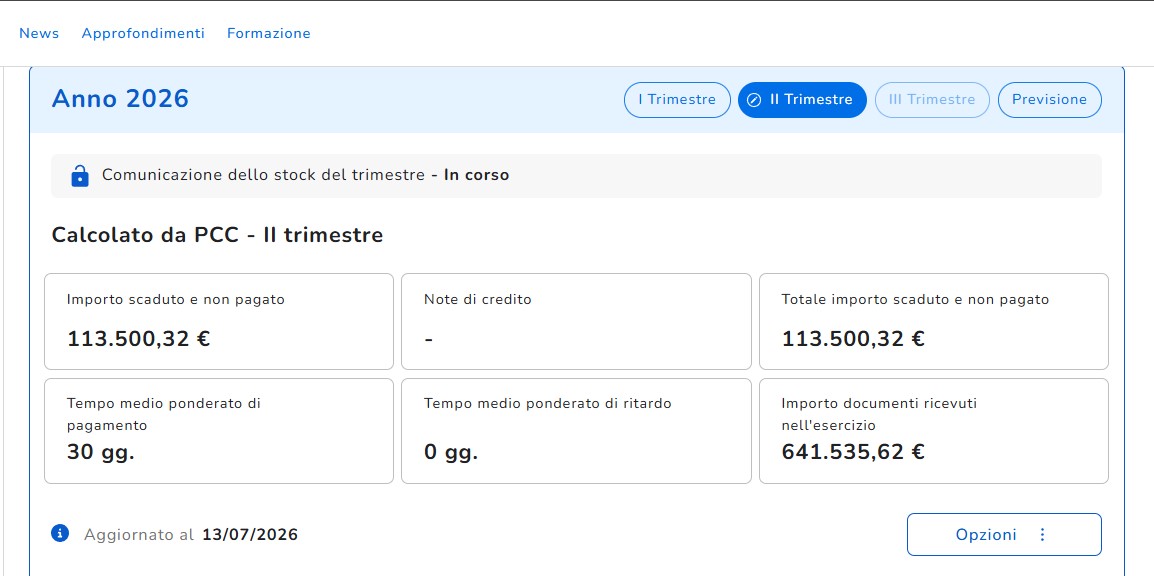
Task: Click the '0 gg.' value
Action: [451, 452]
